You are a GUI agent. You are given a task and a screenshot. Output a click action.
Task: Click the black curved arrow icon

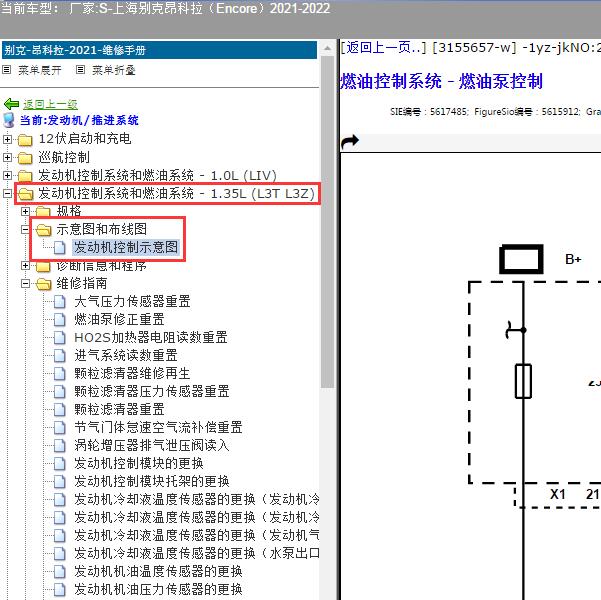[350, 141]
